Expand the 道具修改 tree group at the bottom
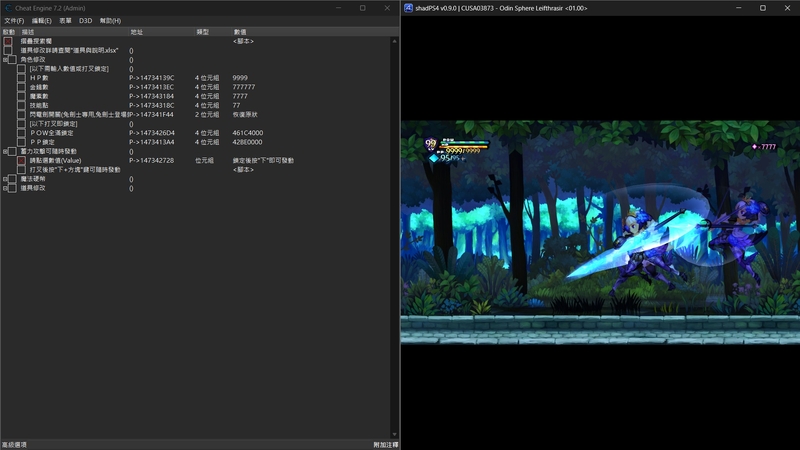 [5, 188]
